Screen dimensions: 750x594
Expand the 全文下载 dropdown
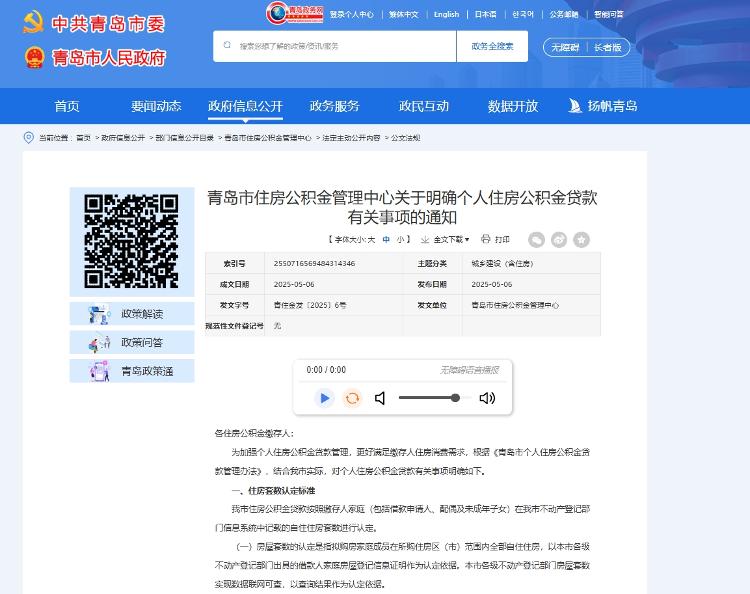(x=451, y=239)
